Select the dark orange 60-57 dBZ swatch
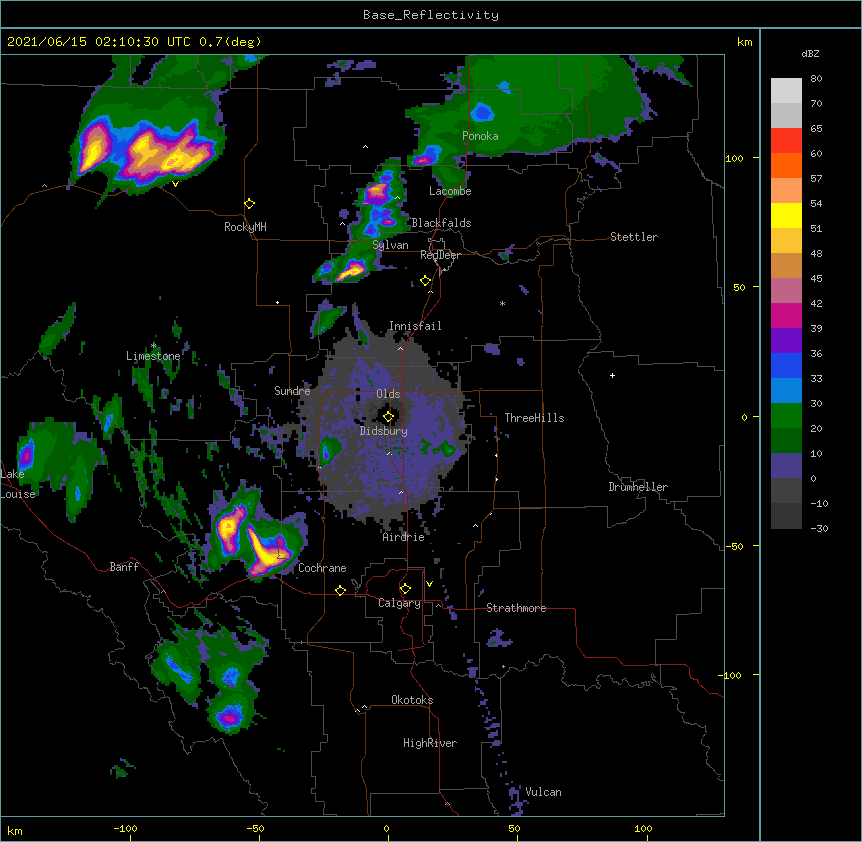 [786, 165]
